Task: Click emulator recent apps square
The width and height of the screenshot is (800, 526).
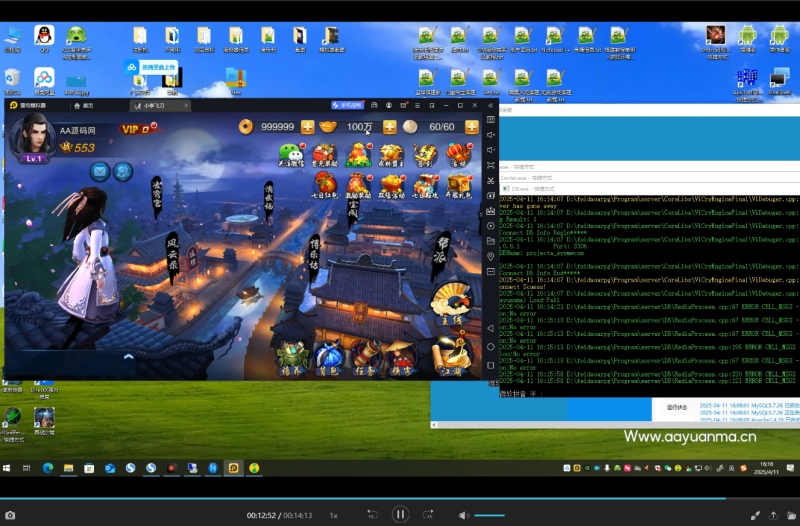Action: click(491, 365)
